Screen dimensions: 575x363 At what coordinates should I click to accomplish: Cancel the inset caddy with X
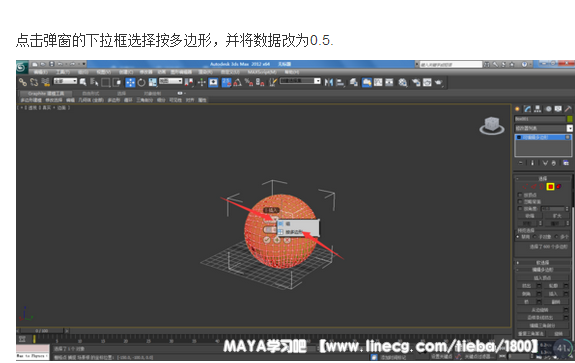287,240
